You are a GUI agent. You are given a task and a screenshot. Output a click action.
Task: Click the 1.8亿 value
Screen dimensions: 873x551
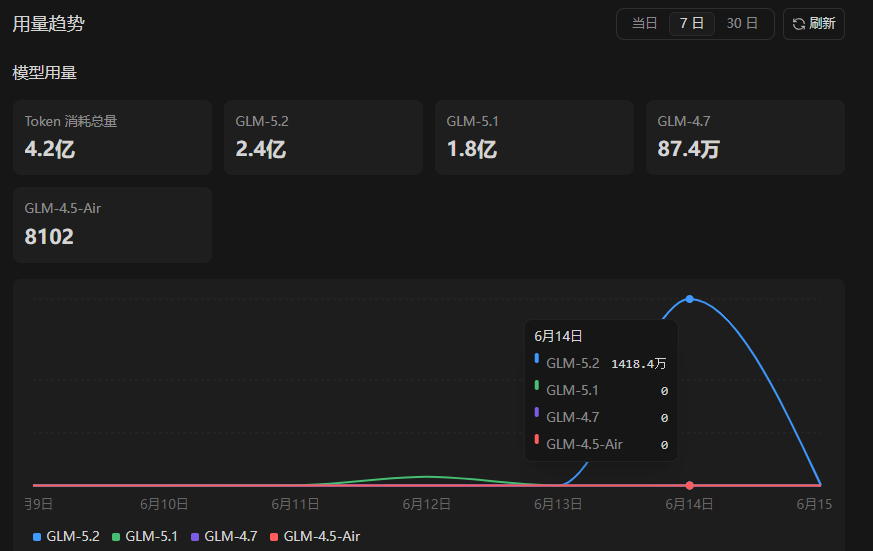pyautogui.click(x=472, y=149)
